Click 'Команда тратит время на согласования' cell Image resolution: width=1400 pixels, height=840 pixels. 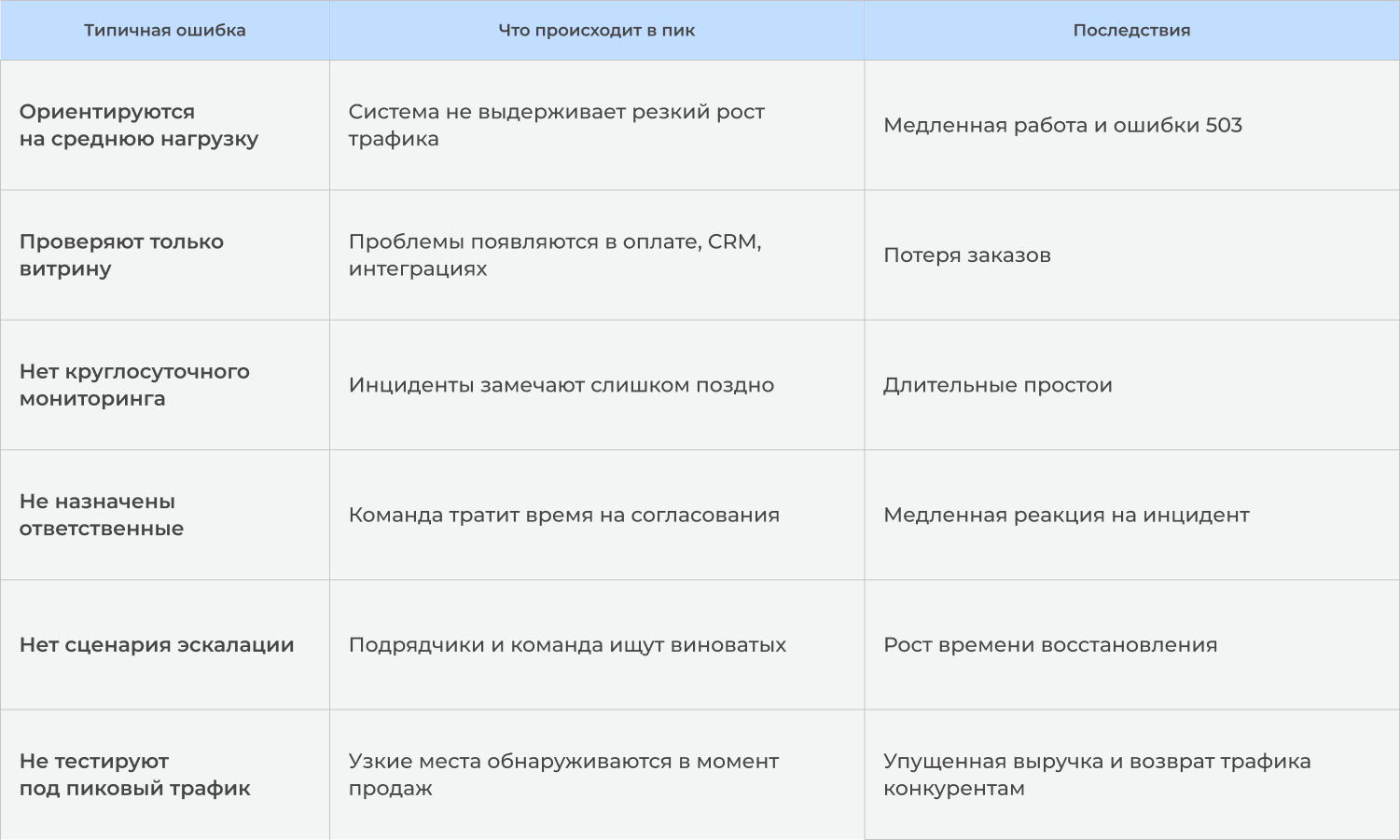[597, 515]
